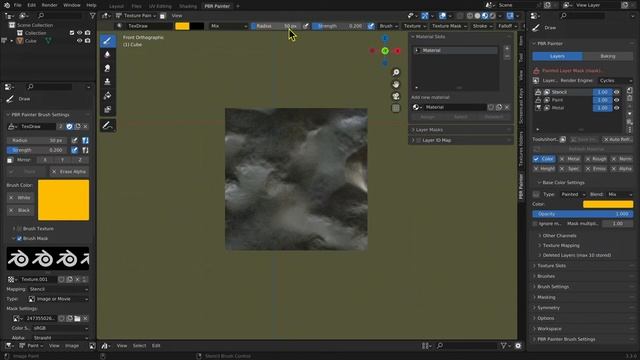The width and height of the screenshot is (640, 360).
Task: Unlink Texture.001 with the X icon
Action: pyautogui.click(x=77, y=280)
